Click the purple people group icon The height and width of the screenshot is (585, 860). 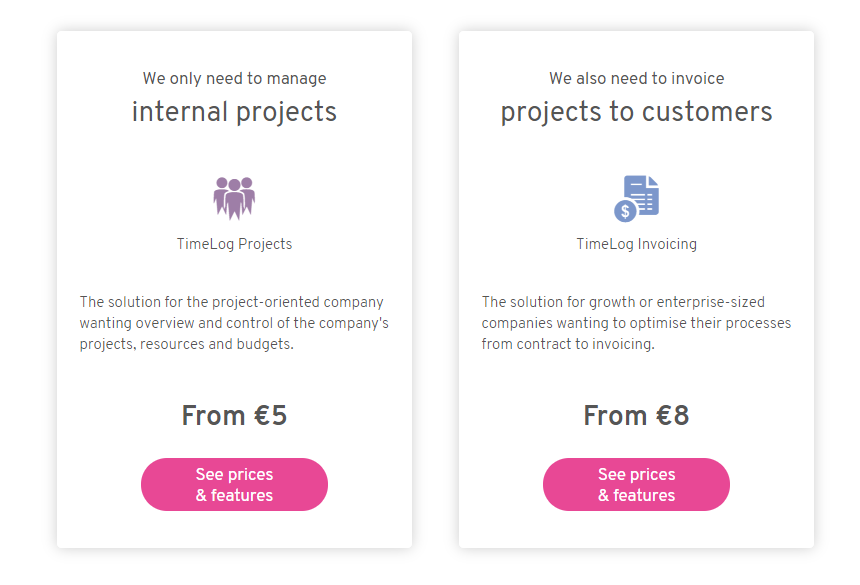coord(234,198)
